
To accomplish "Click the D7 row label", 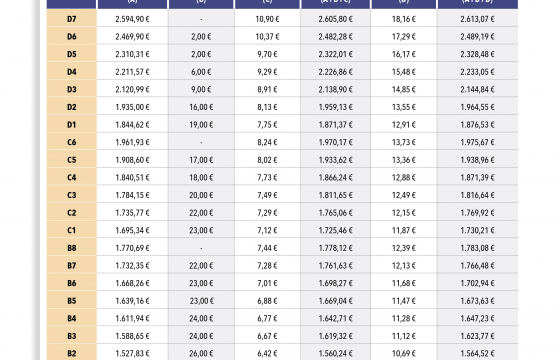I will (71, 19).
